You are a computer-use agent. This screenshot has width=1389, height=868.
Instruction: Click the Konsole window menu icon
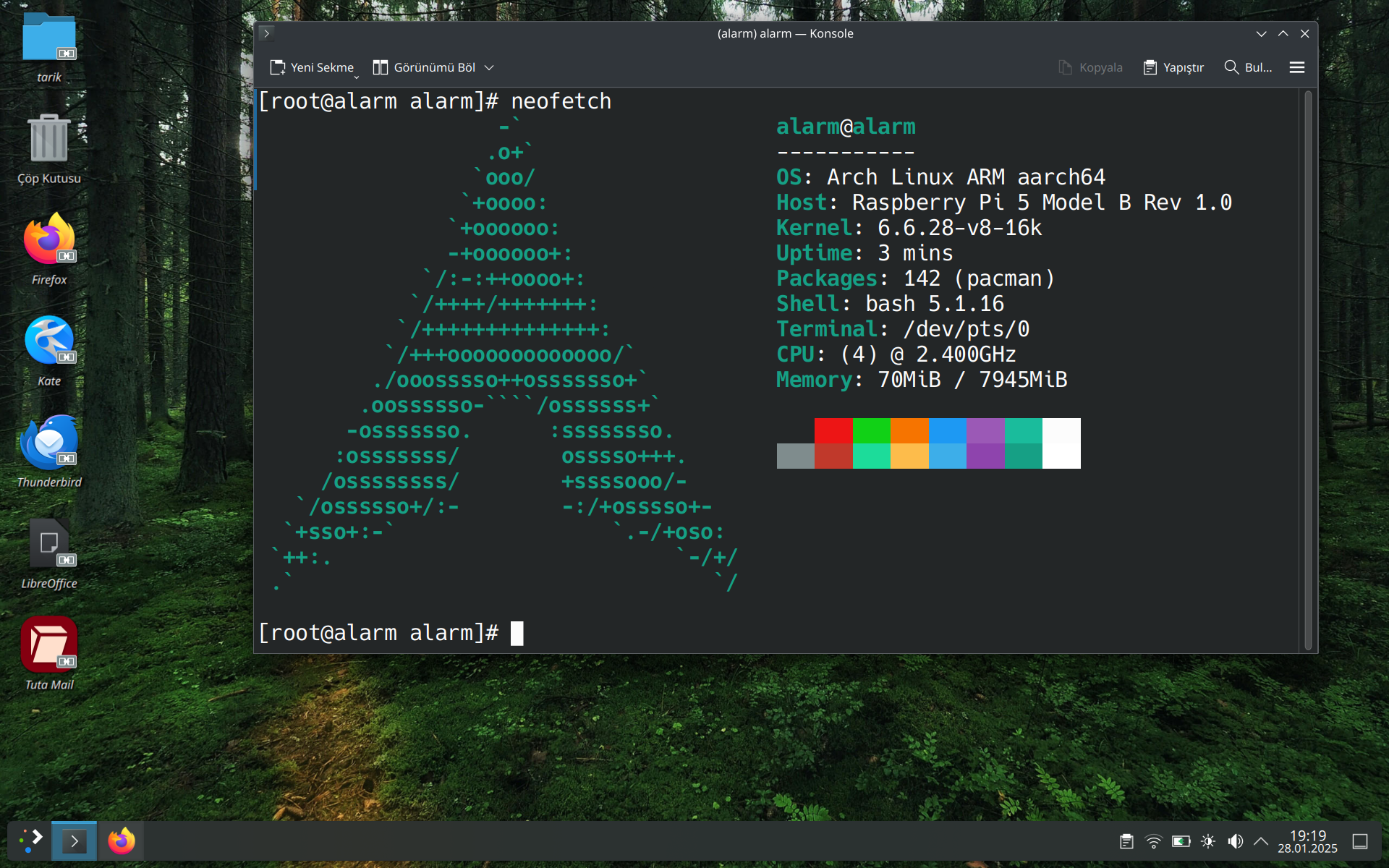266,33
